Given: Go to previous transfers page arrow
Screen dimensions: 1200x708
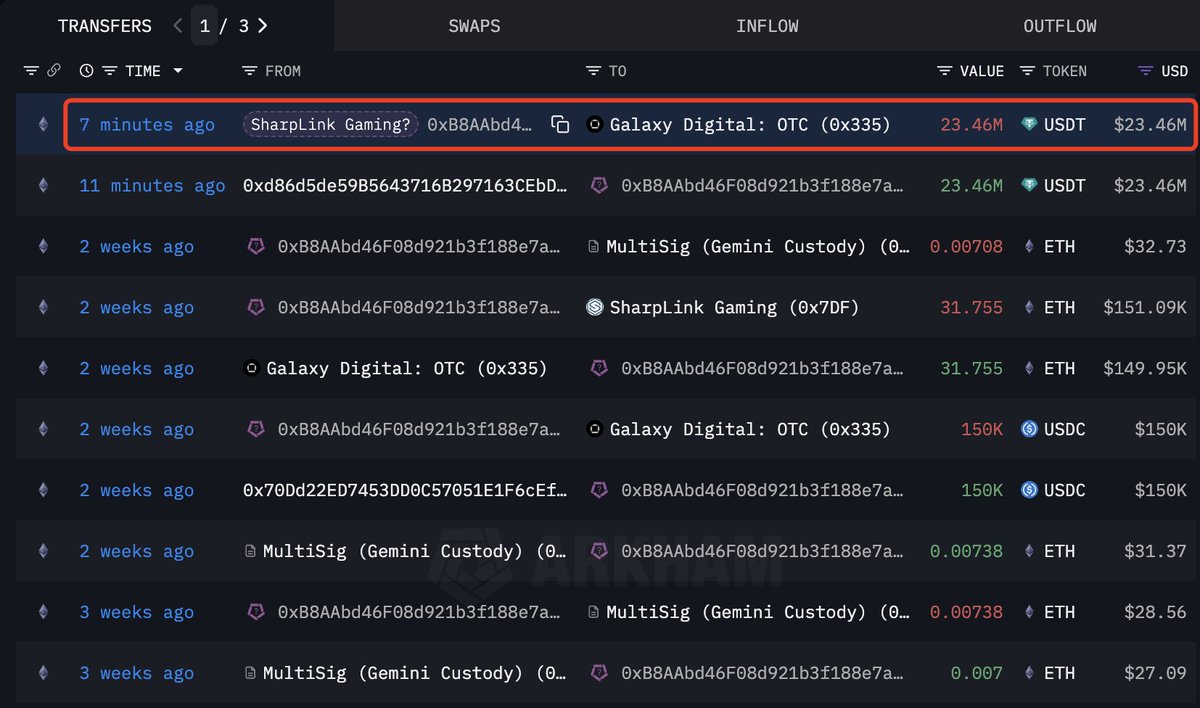Looking at the screenshot, I should click(x=178, y=26).
